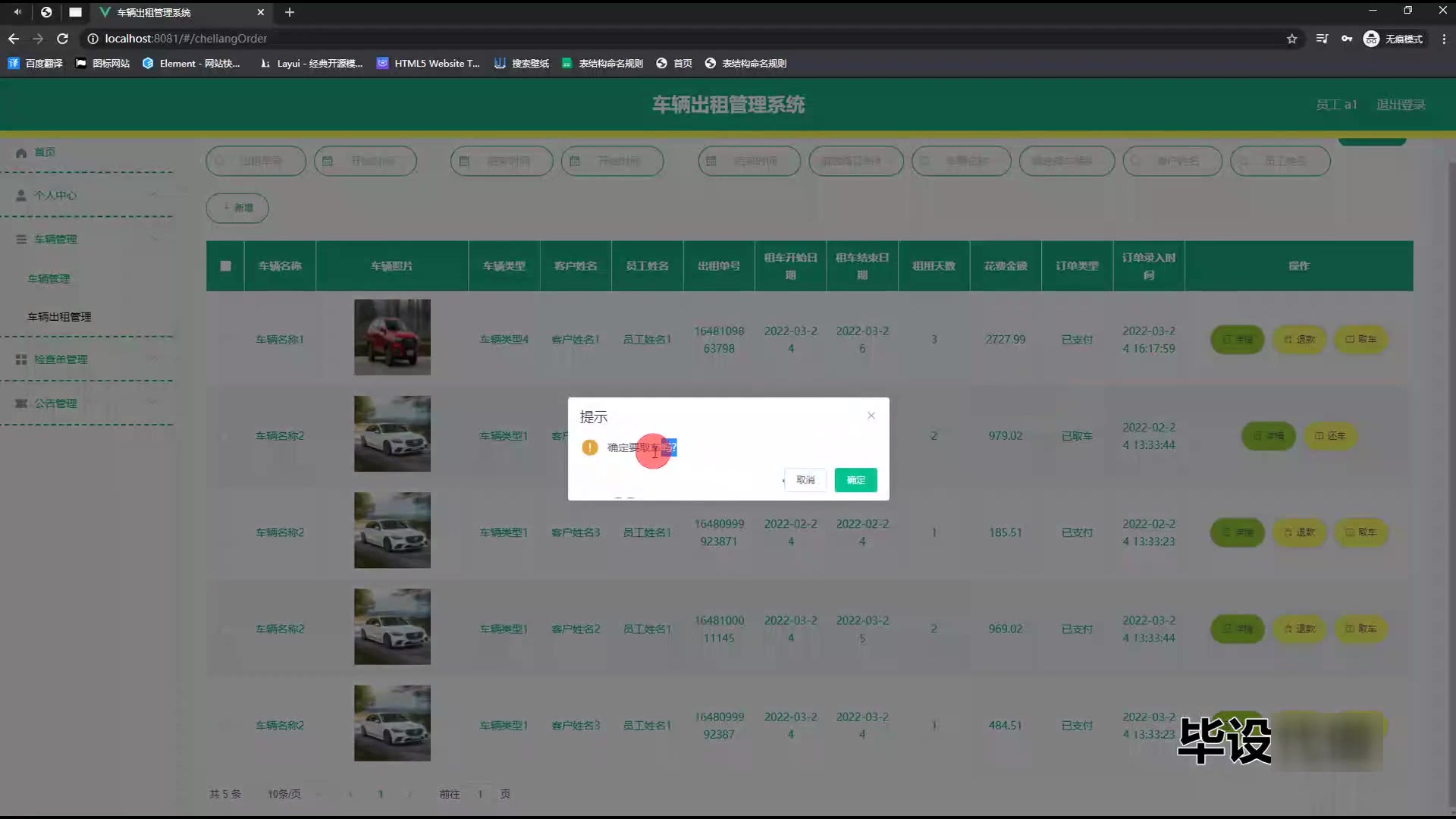Toggle the select-all checkbox in table header
The height and width of the screenshot is (819, 1456).
(x=225, y=266)
